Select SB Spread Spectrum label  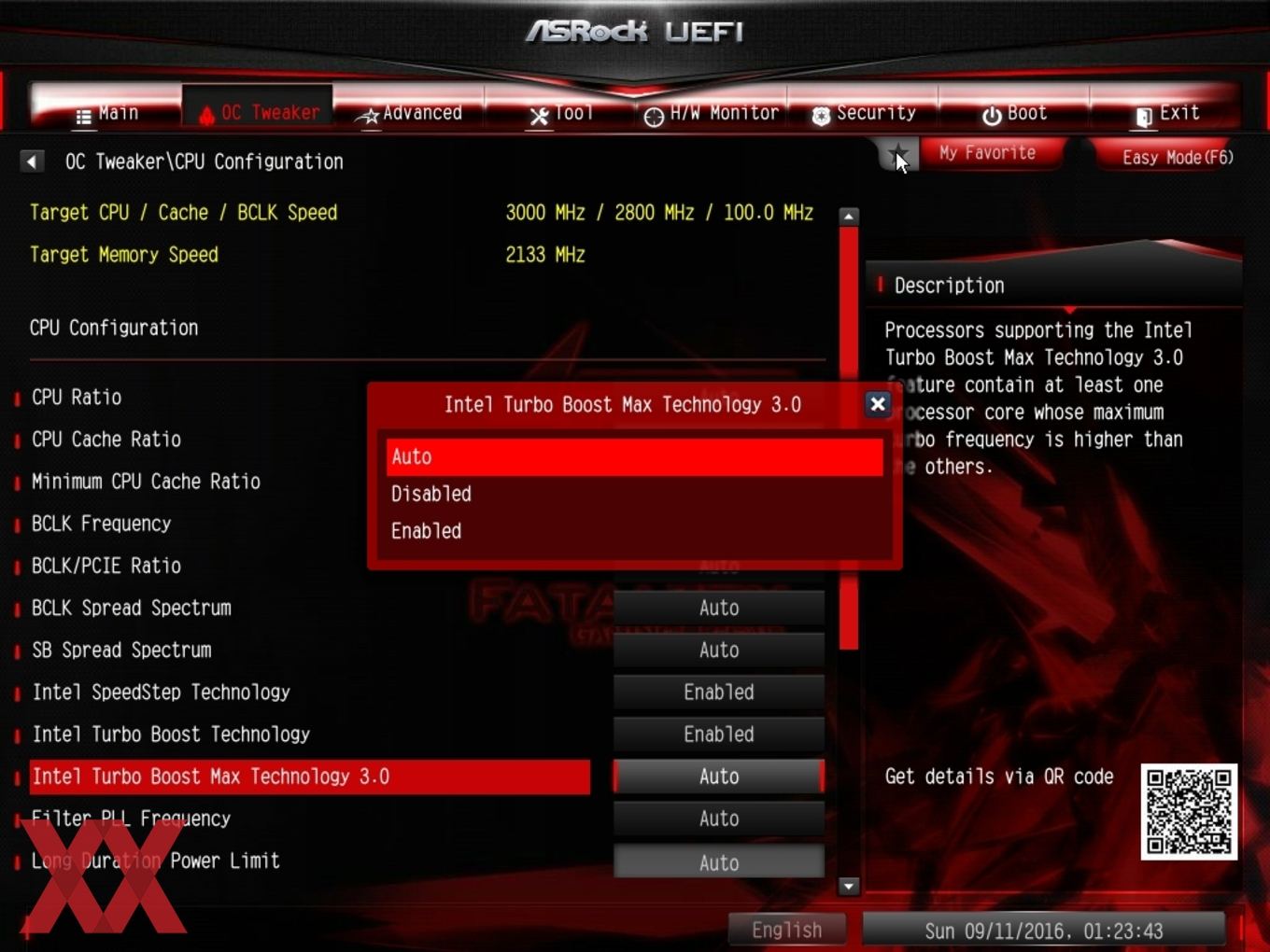[x=121, y=650]
